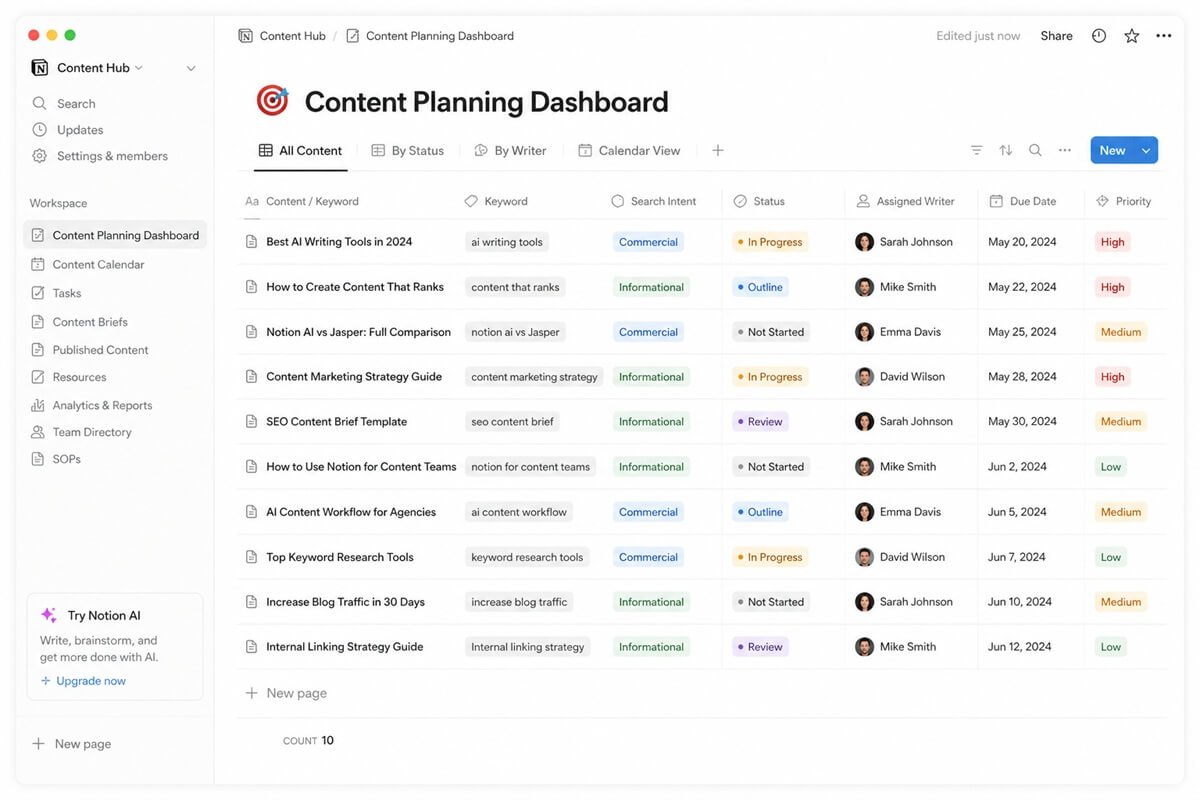This screenshot has height=800, width=1200.
Task: Click In Progress status of Top Keyword Research Tools
Action: [x=768, y=557]
